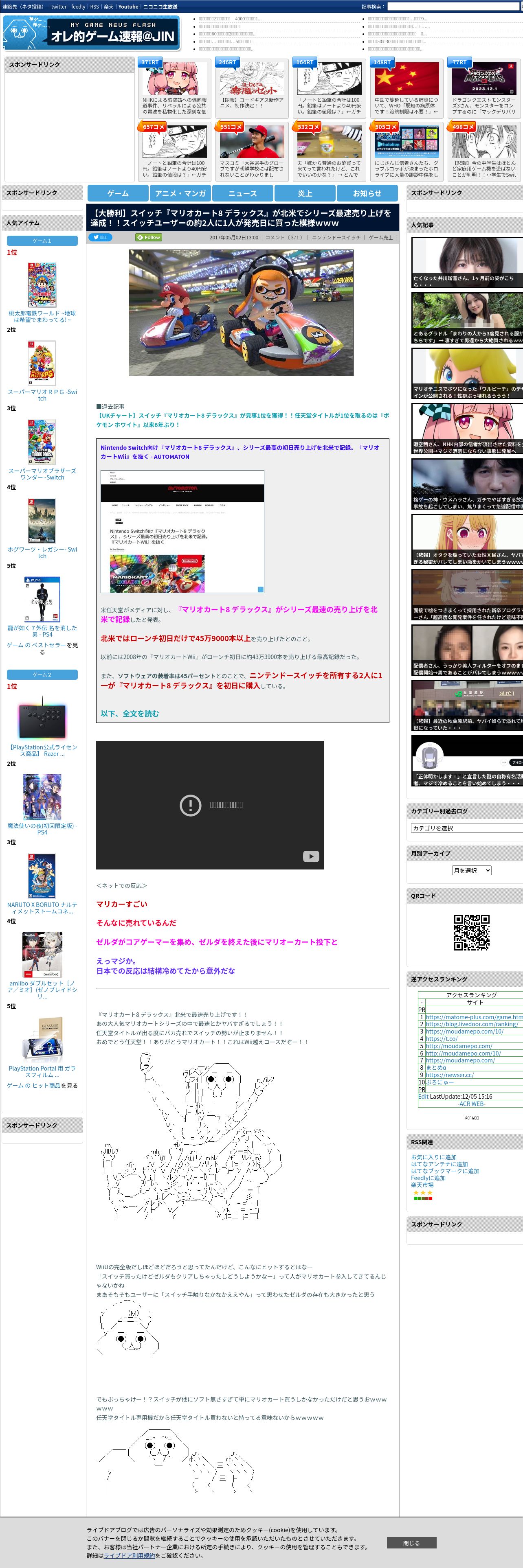Click the コメント（371） link
This screenshot has width=523, height=1568.
pos(284,237)
